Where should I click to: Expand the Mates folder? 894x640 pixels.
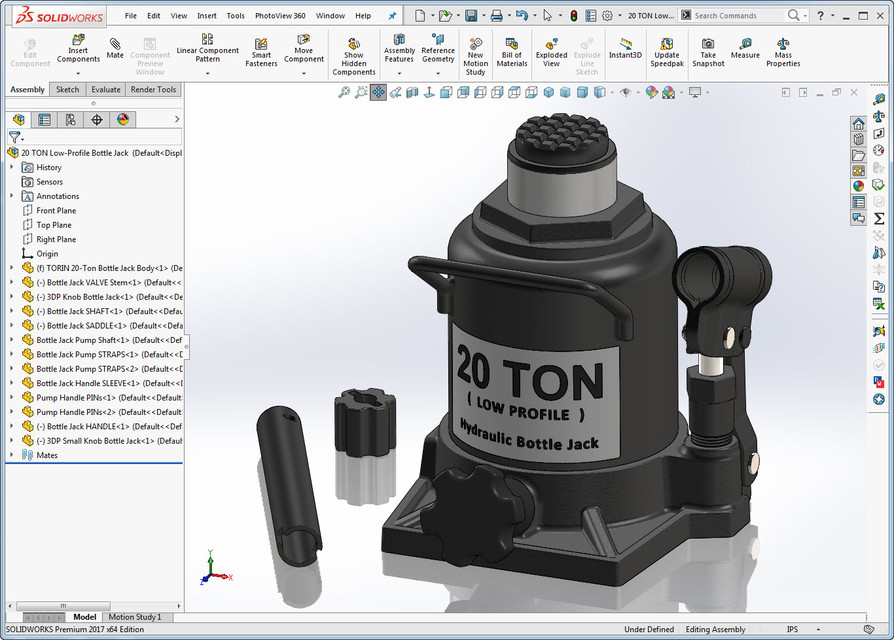12,454
